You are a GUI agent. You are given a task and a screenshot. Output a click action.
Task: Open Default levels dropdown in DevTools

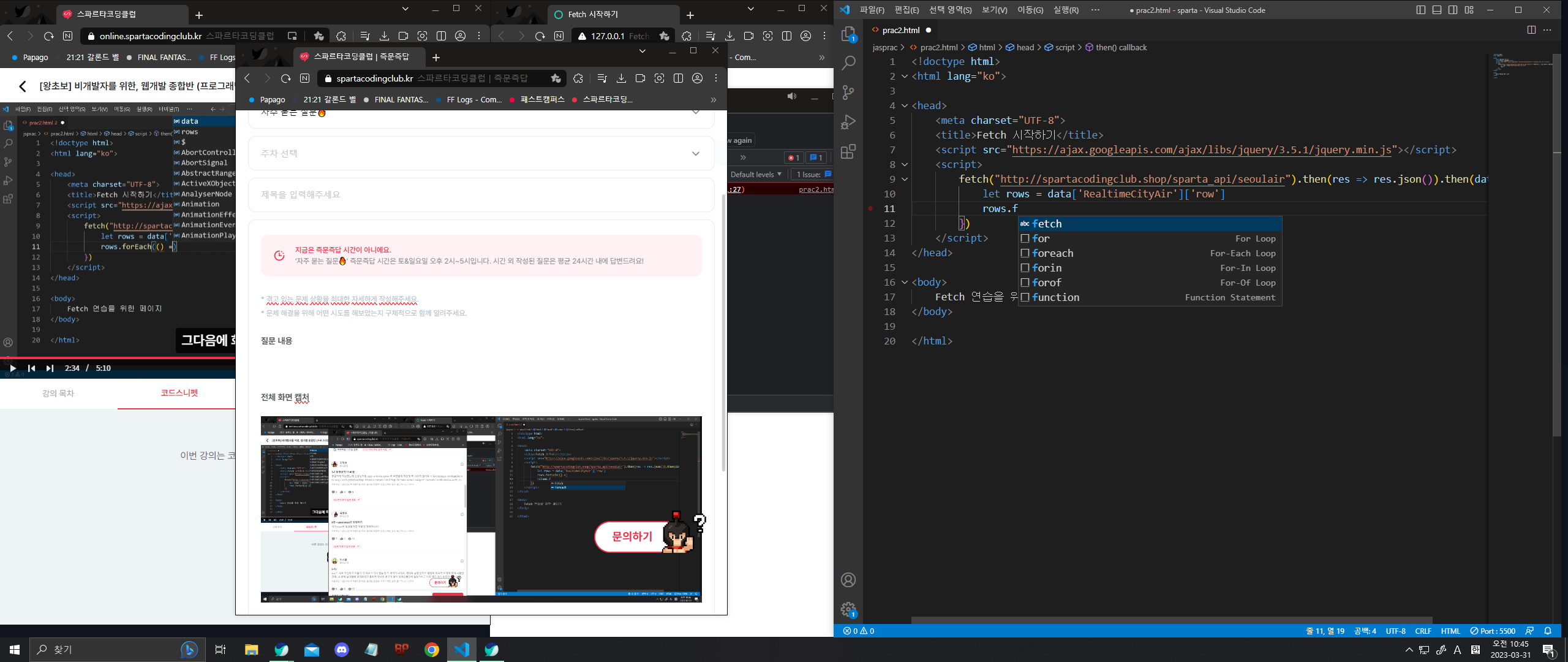[756, 175]
